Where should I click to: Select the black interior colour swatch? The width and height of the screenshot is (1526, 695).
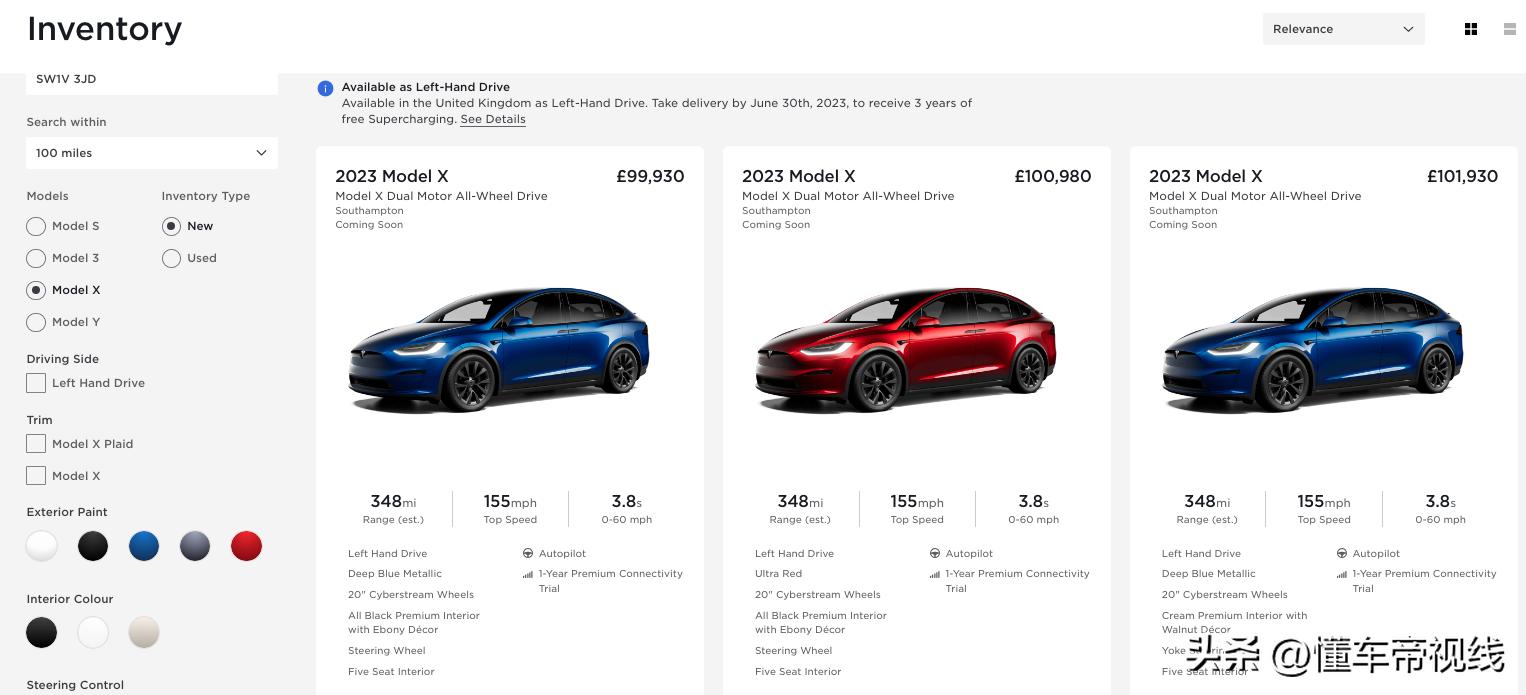click(x=42, y=632)
